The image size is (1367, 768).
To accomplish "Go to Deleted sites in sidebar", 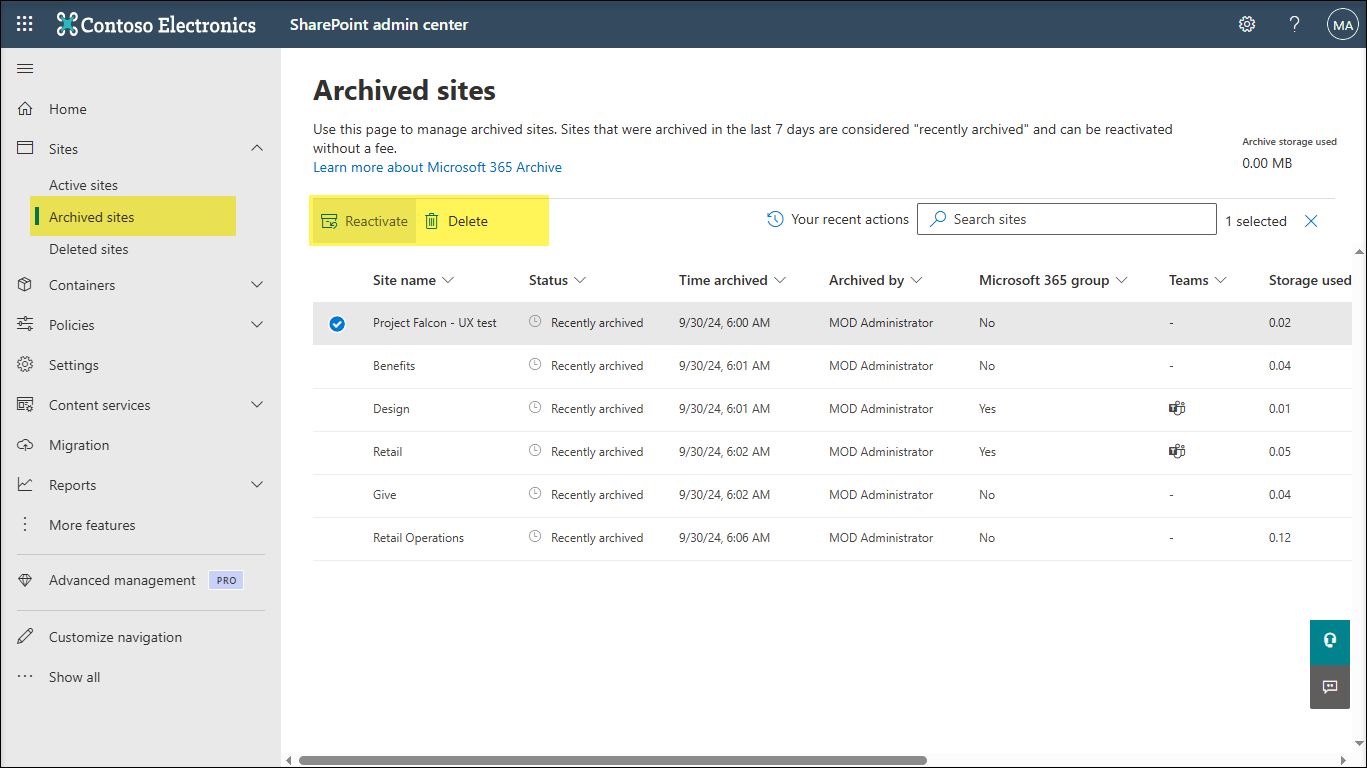I will tap(88, 249).
